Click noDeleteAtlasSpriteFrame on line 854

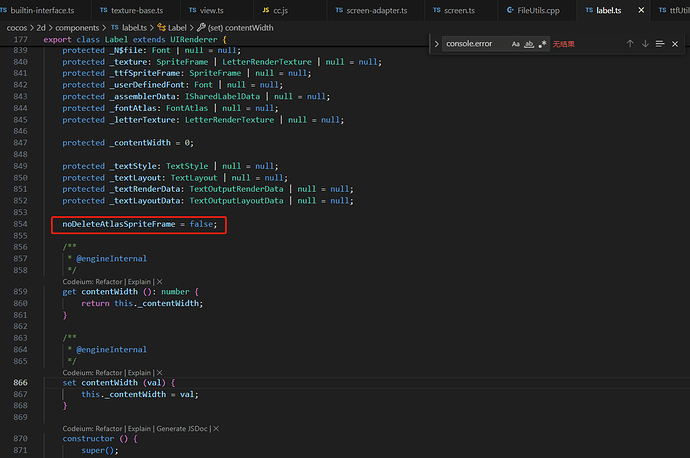point(119,224)
